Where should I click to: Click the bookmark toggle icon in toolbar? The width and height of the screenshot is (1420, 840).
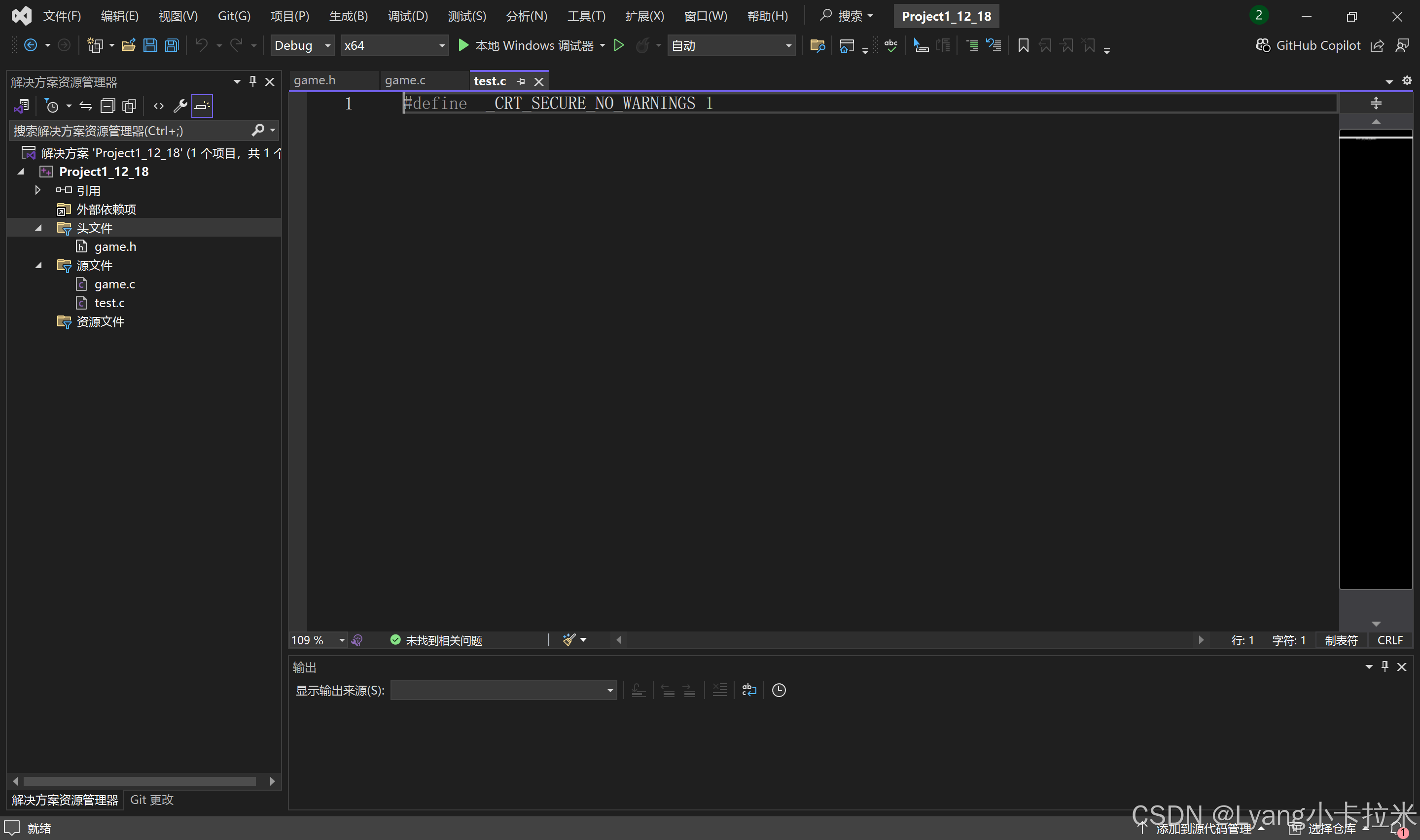pyautogui.click(x=1023, y=45)
